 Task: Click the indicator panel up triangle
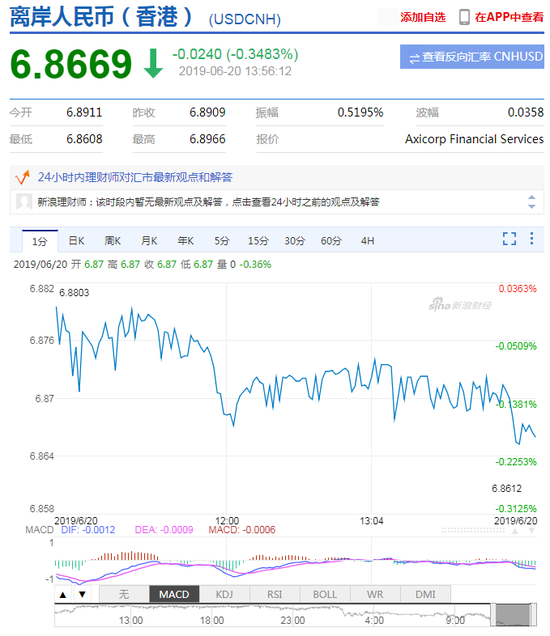pyautogui.click(x=63, y=595)
